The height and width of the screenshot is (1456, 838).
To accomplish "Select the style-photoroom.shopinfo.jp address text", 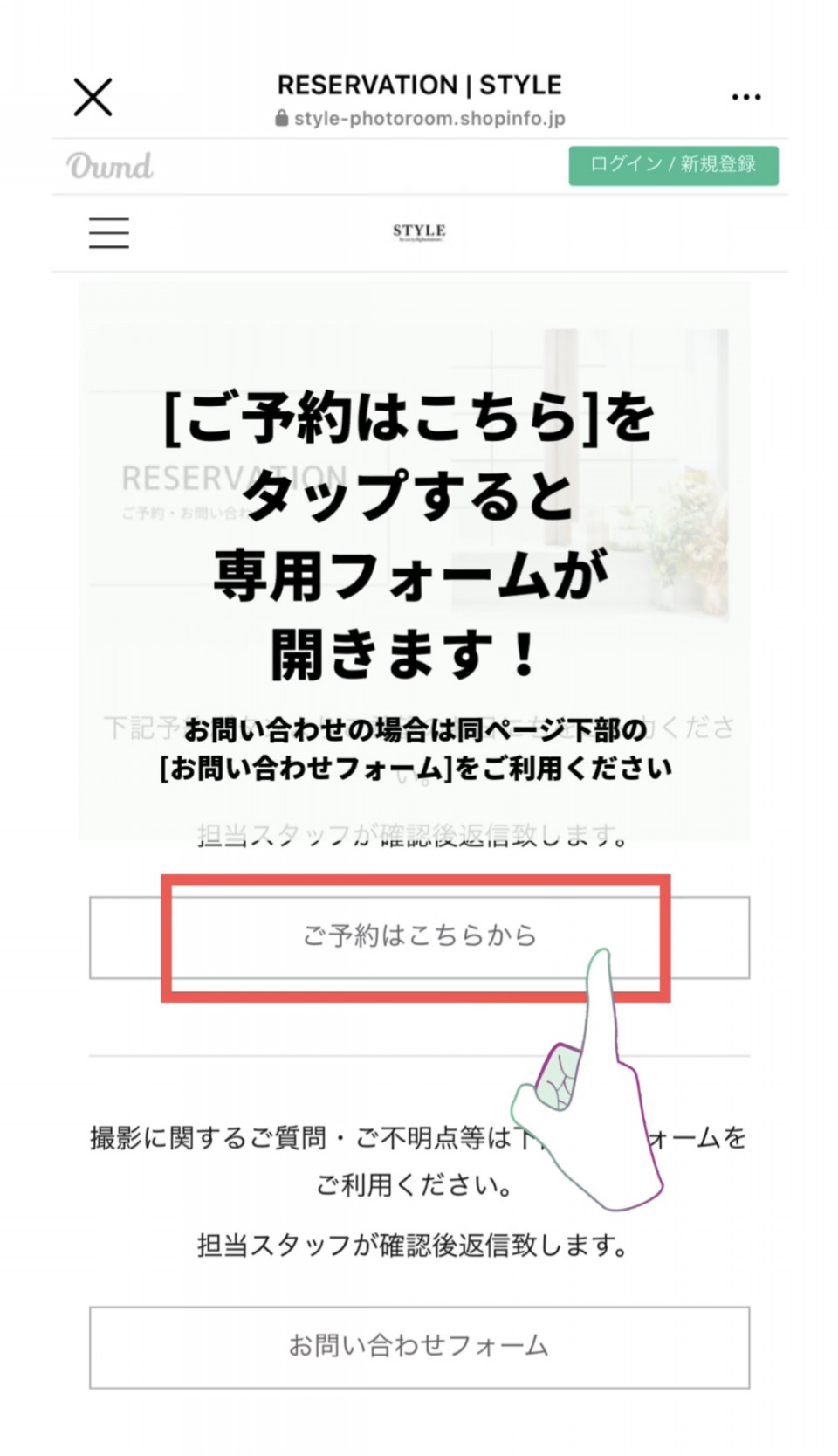I will click(429, 118).
